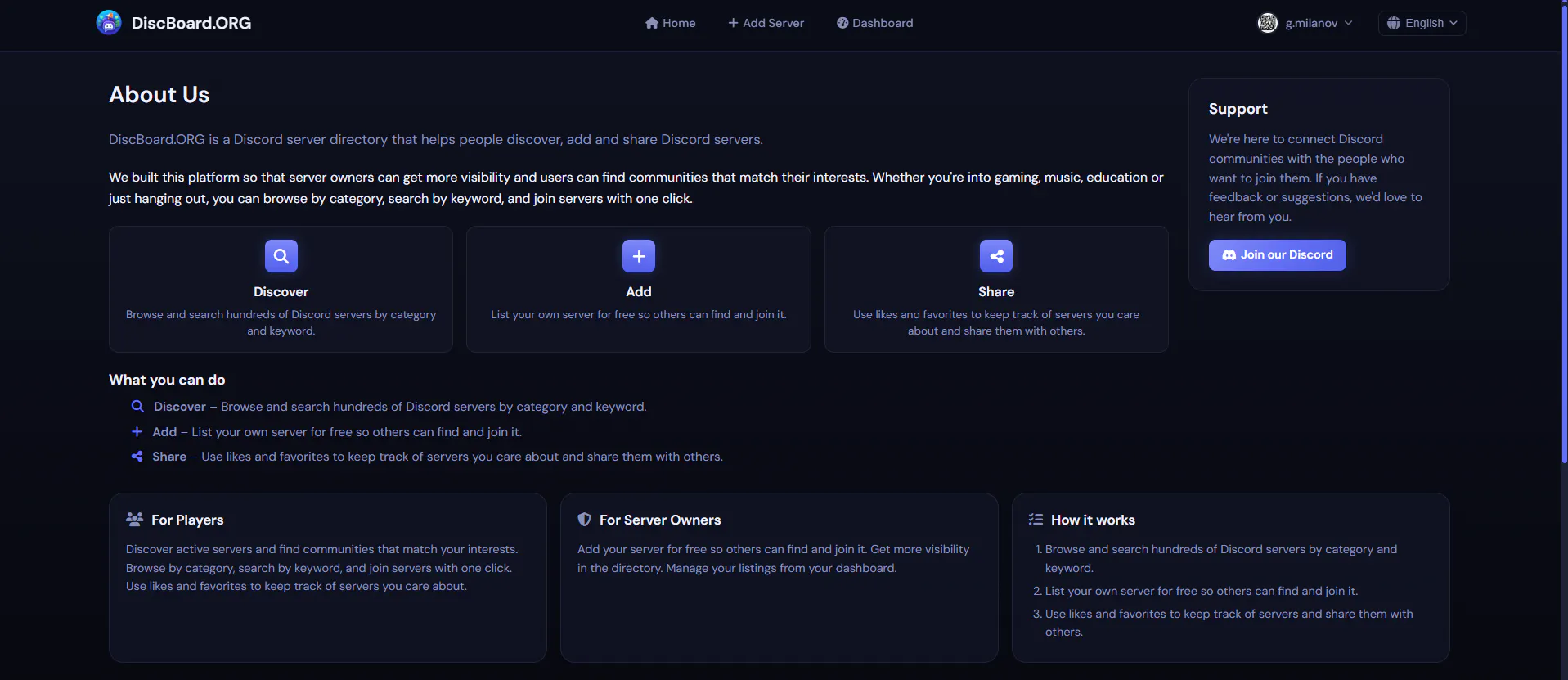Click the DiscBoard.ORG logo icon
The image size is (1568, 680).
[x=109, y=23]
